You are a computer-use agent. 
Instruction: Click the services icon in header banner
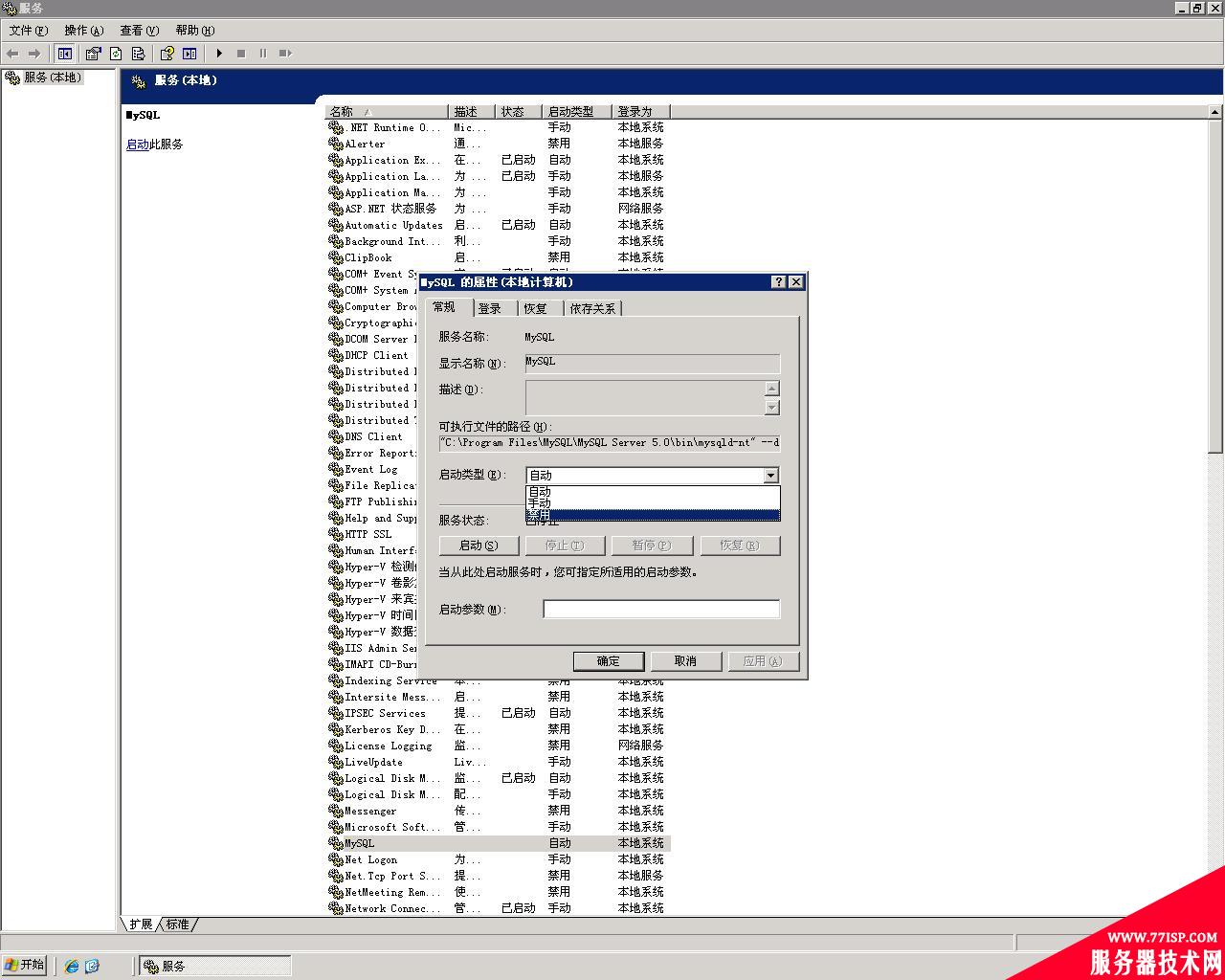coord(139,81)
